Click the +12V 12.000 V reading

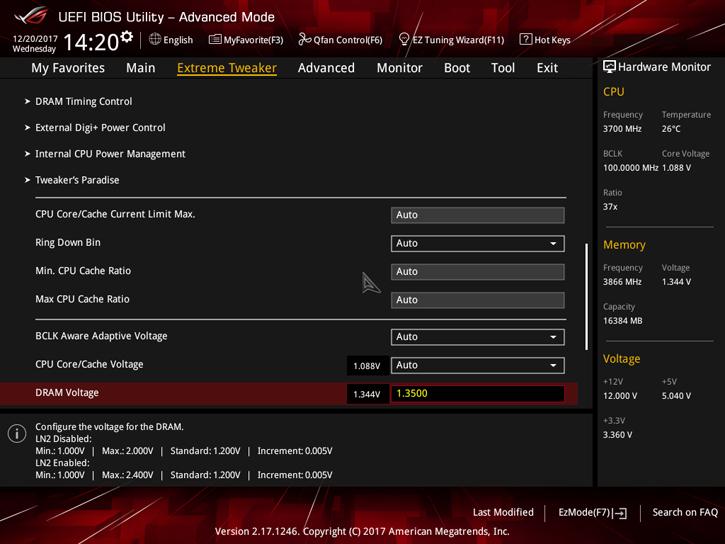(620, 396)
